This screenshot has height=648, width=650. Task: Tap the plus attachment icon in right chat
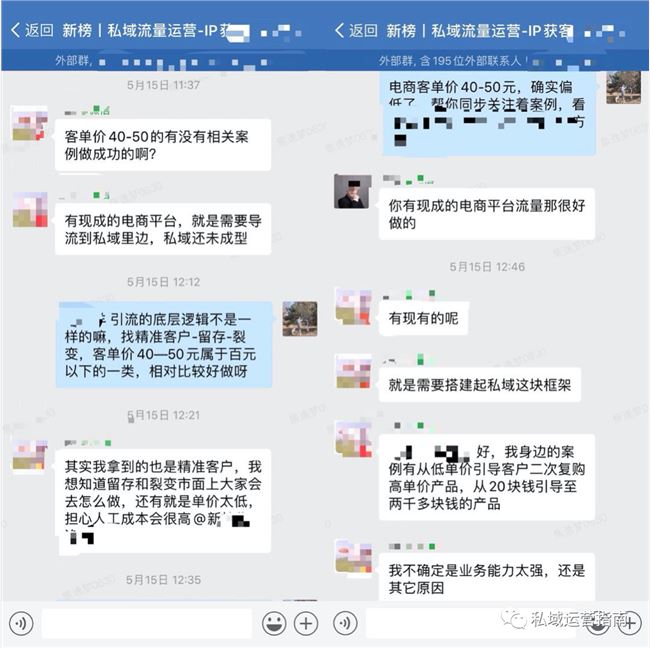point(630,623)
